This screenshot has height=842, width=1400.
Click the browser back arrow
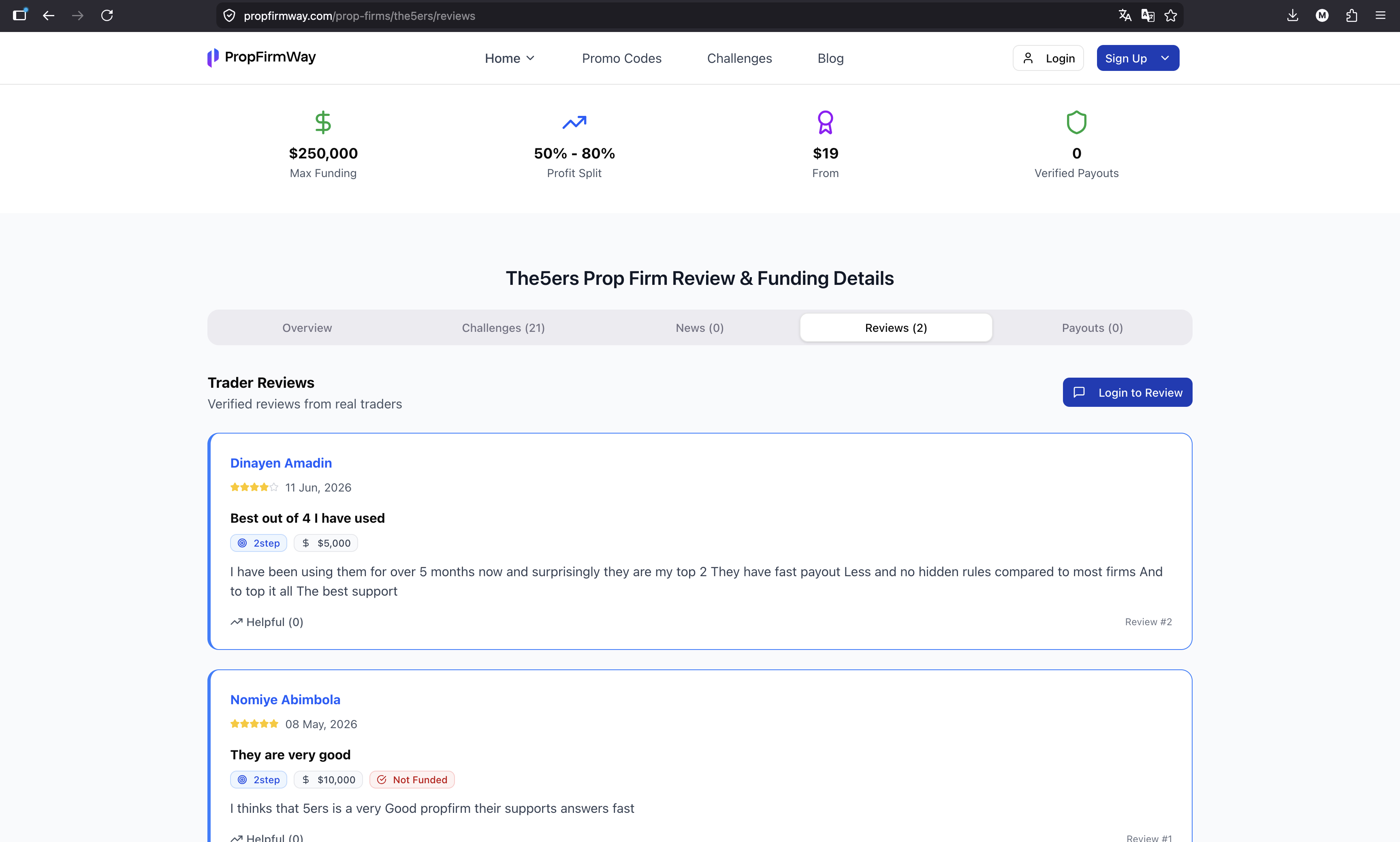tap(49, 15)
